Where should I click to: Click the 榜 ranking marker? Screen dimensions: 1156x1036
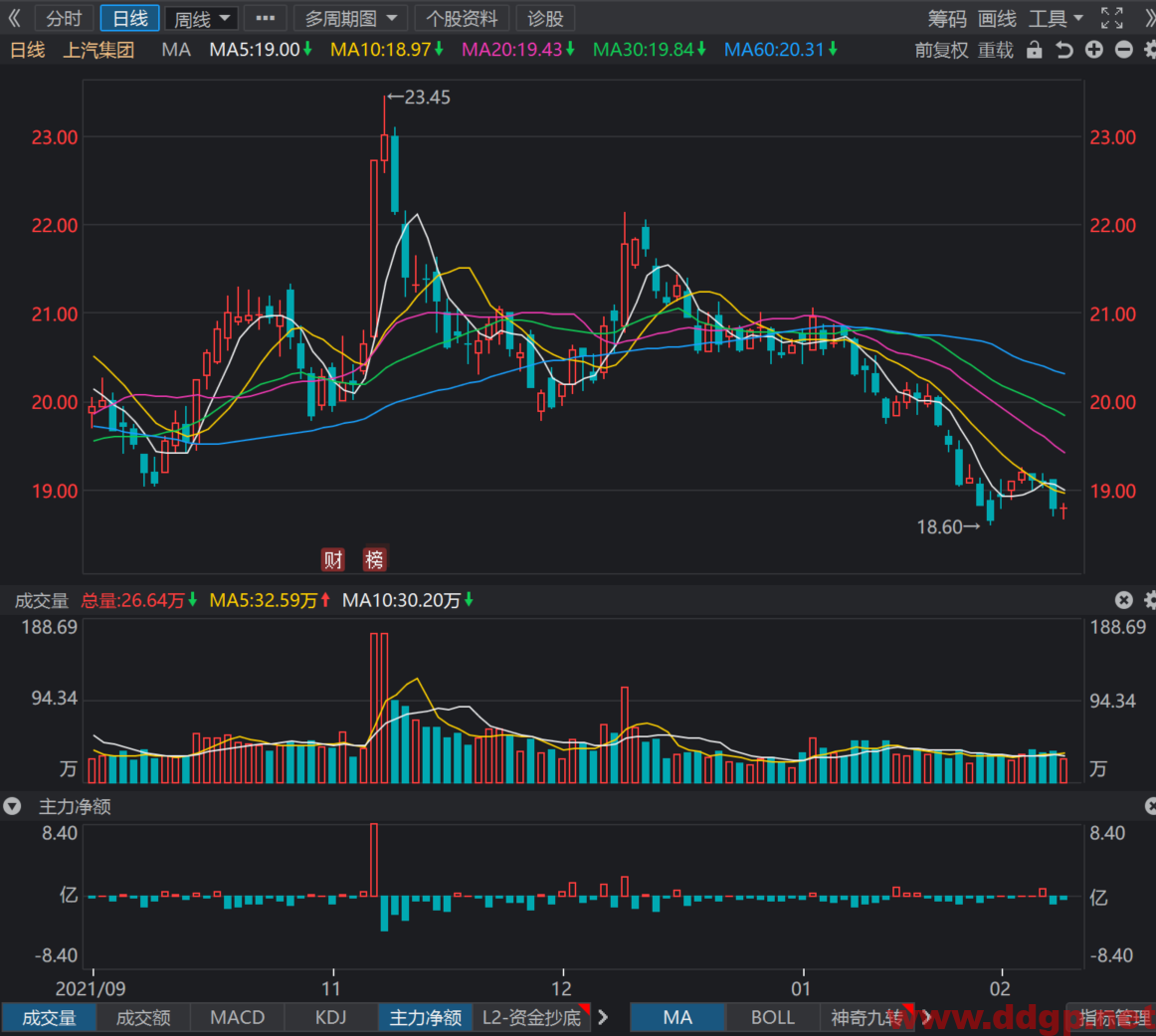point(374,559)
